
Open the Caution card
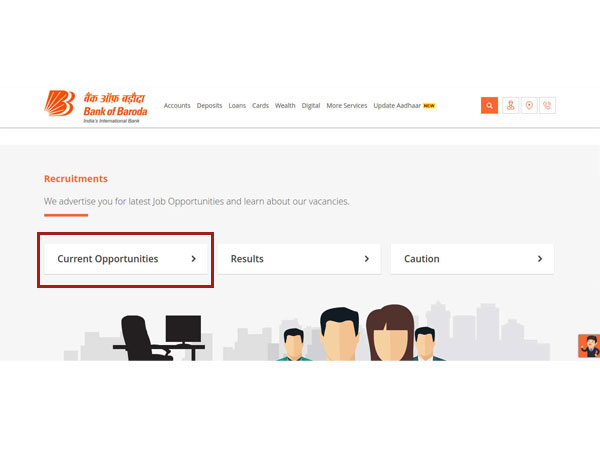(472, 259)
